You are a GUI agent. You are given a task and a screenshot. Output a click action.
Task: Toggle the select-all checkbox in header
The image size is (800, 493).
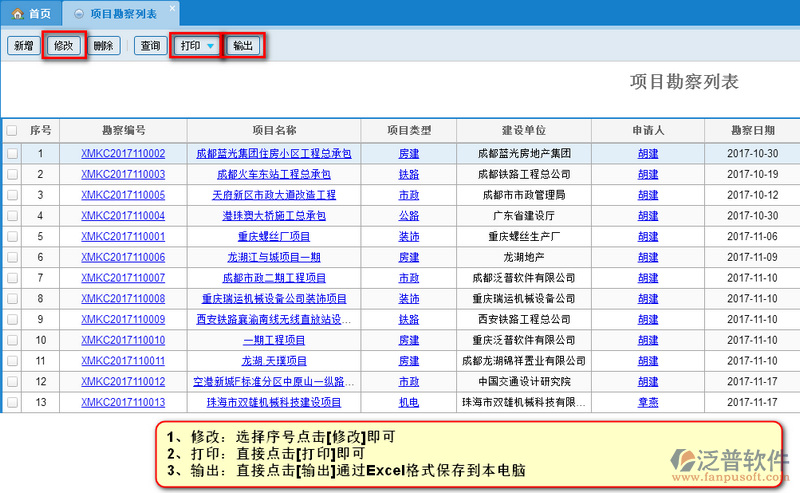click(12, 130)
